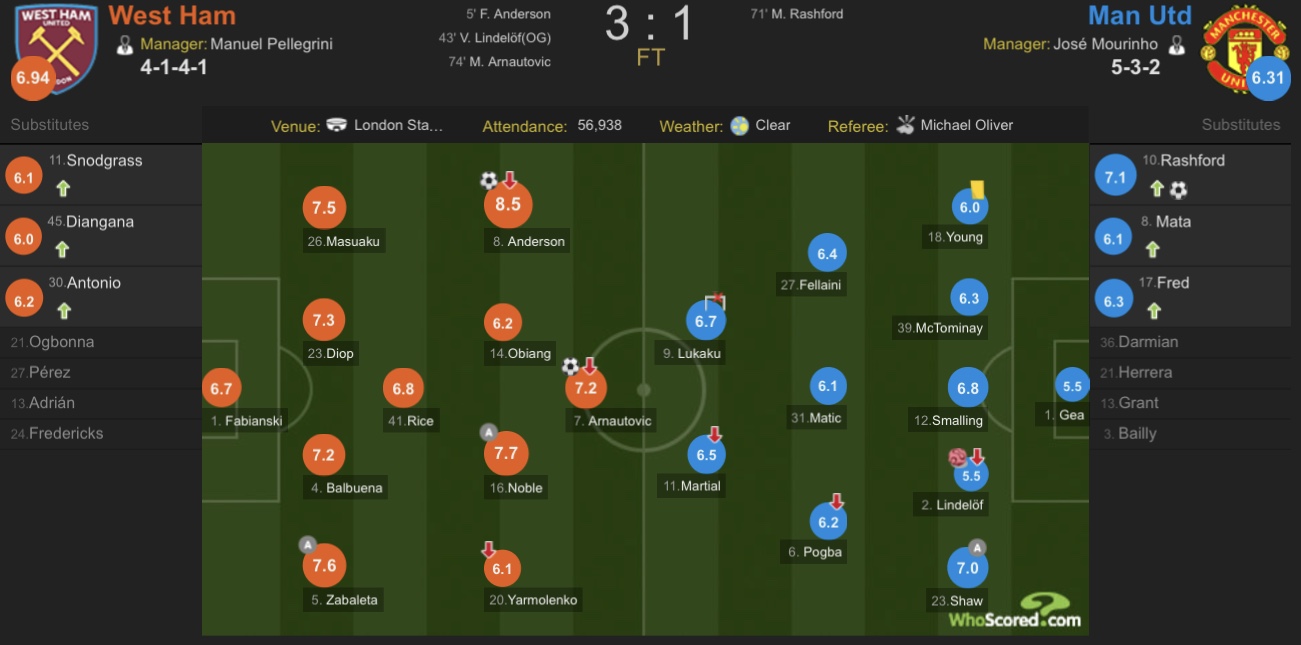Click the weather icon next to Clear

[x=740, y=126]
